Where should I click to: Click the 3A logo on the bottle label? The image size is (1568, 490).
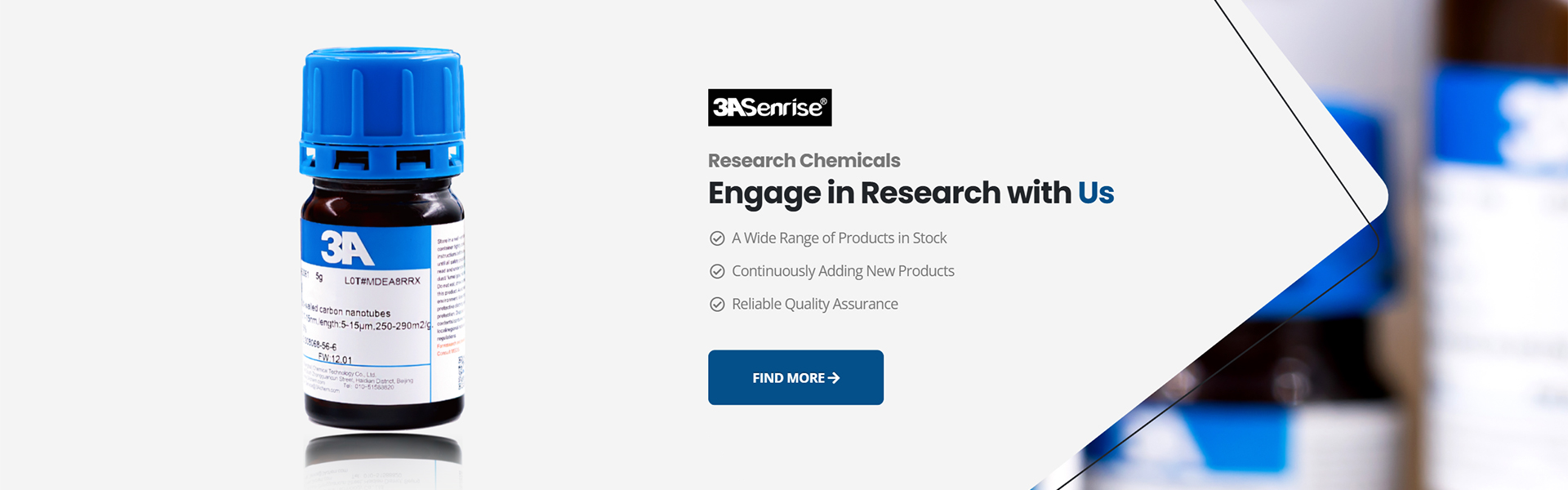point(347,247)
